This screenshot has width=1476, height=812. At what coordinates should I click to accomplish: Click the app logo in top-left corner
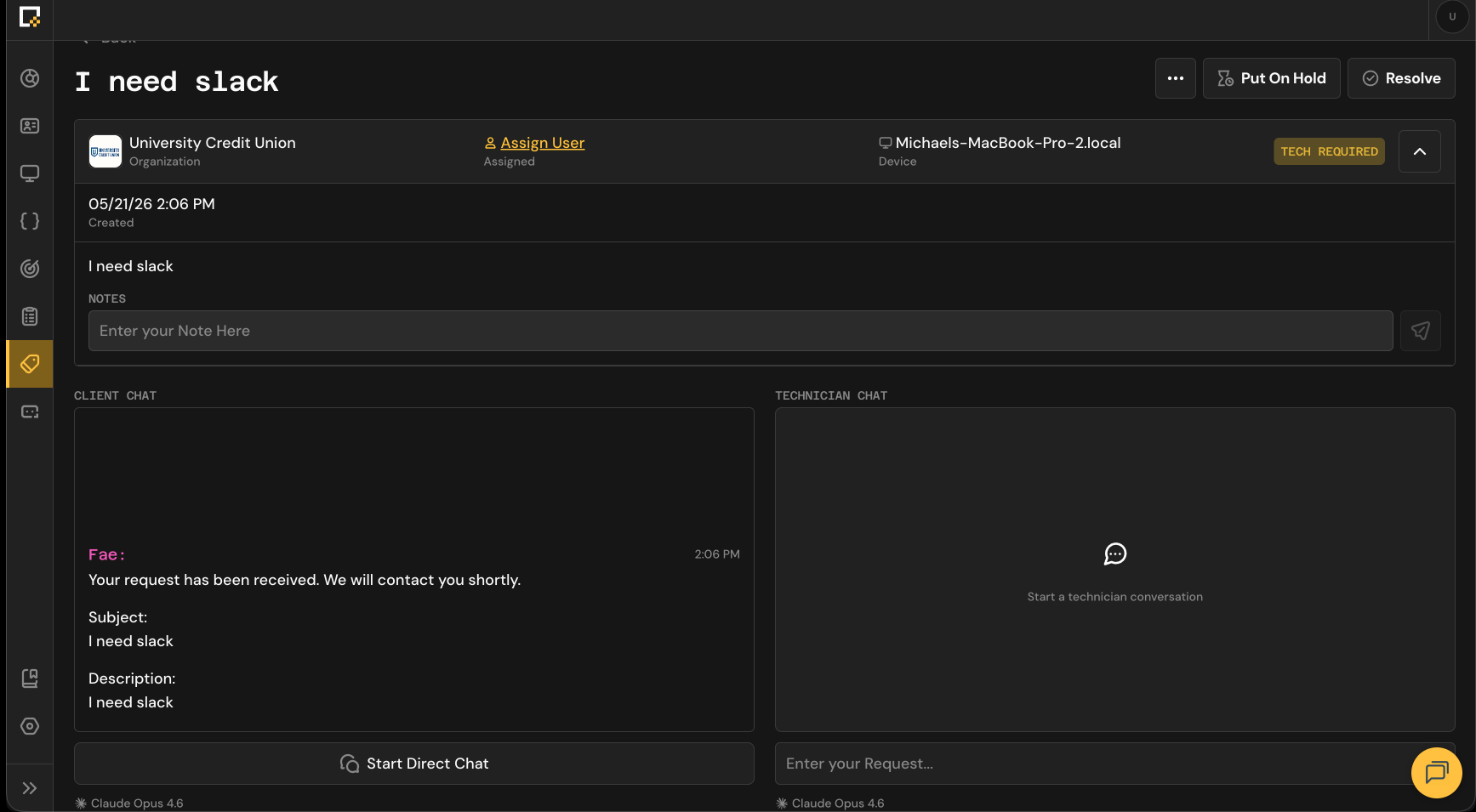pos(30,17)
